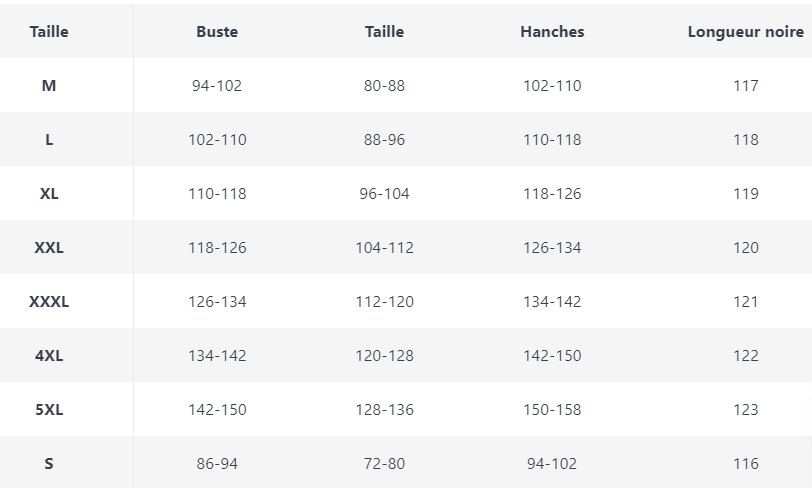
Task: Select Hanches value 142-150 in 4XL row
Action: [x=552, y=355]
